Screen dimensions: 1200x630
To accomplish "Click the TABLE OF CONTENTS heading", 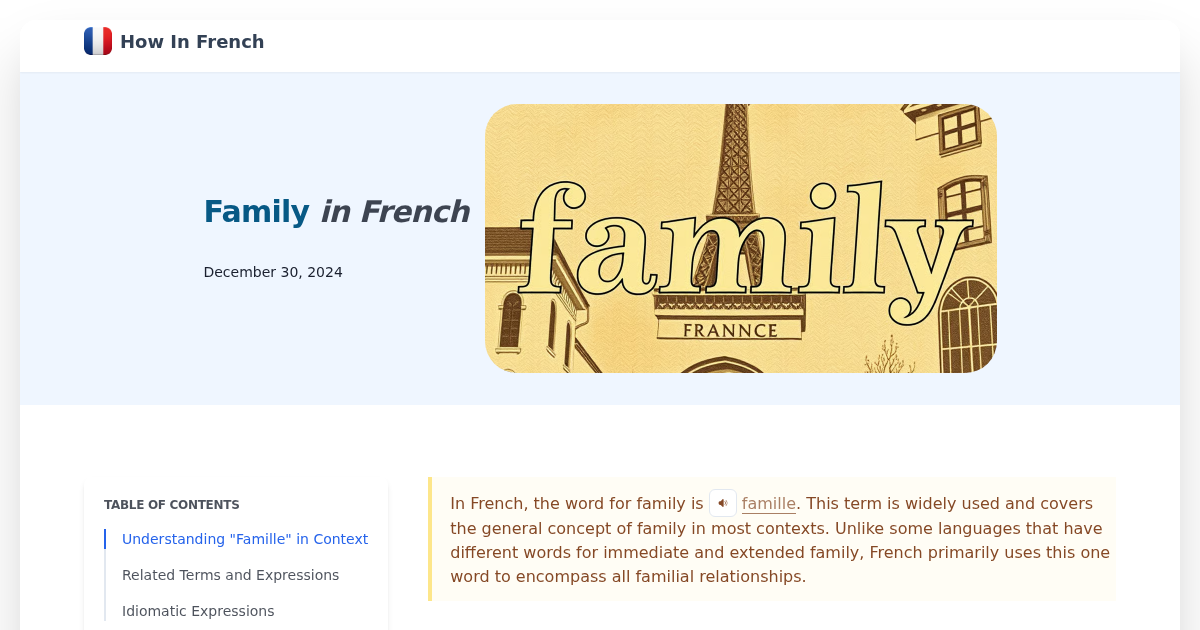I will tap(171, 505).
